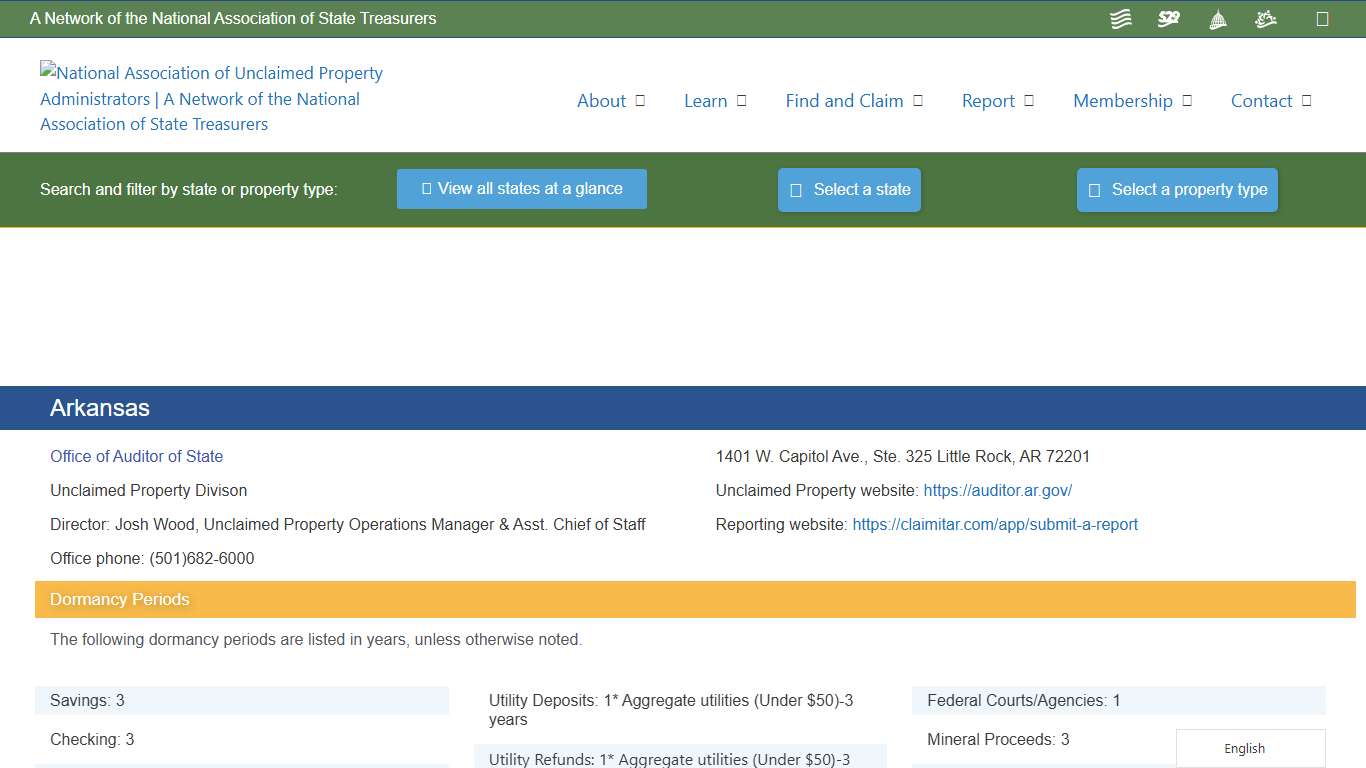Select the Contact menu item
The width and height of the screenshot is (1366, 768).
(x=1261, y=101)
